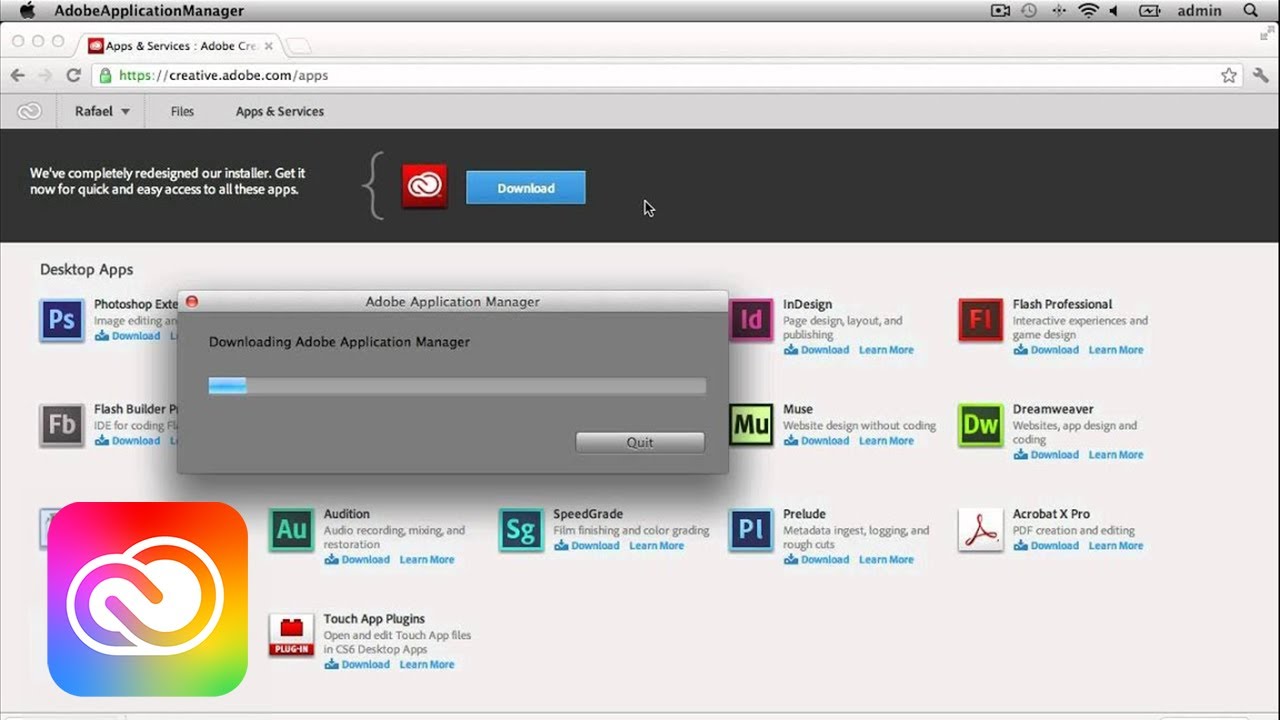This screenshot has height=720, width=1280.
Task: Click the battery status icon
Action: [1149, 11]
